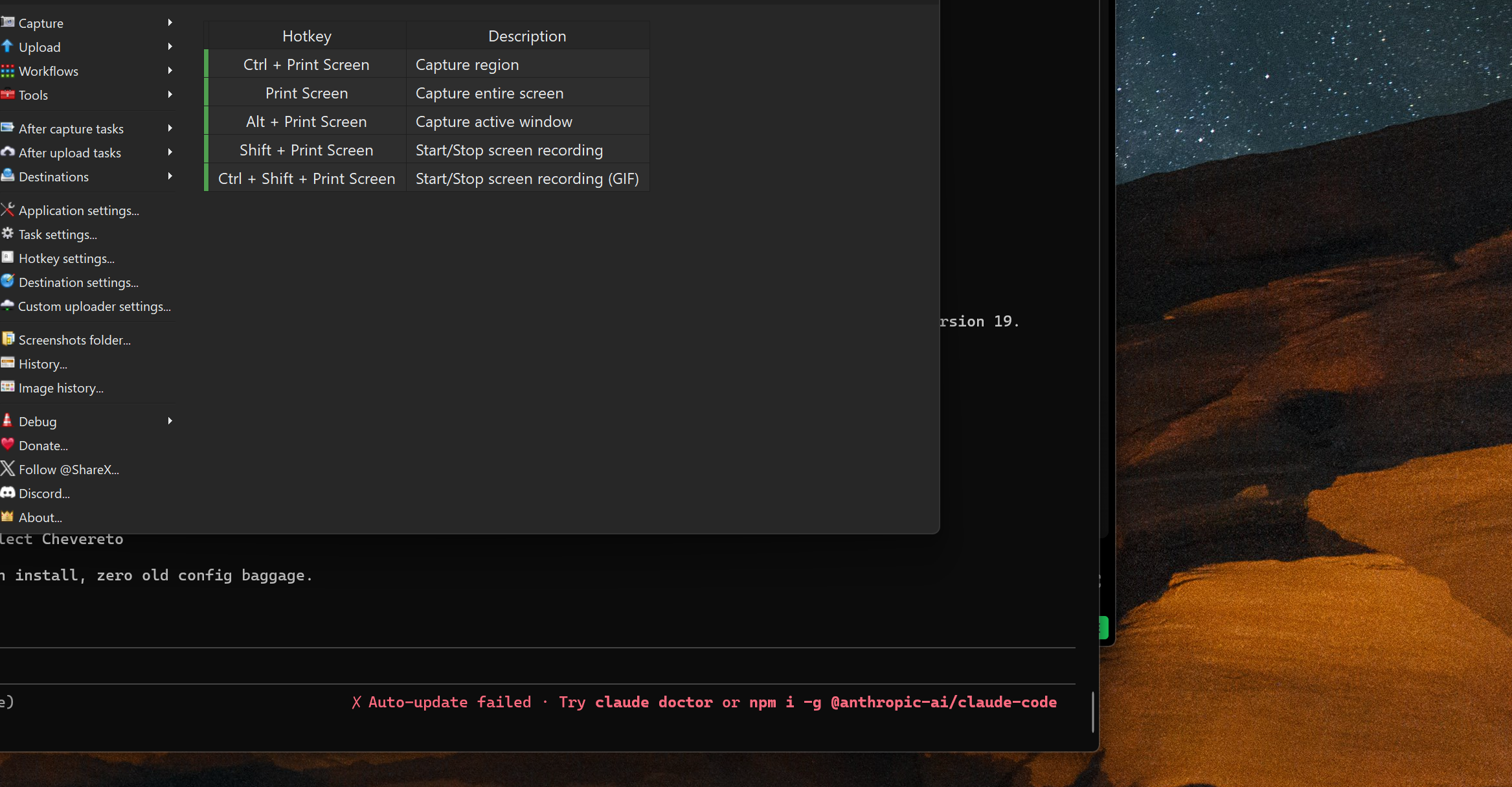Click the green status bar for Print Screen hotkey
1512x787 pixels.
(x=206, y=93)
